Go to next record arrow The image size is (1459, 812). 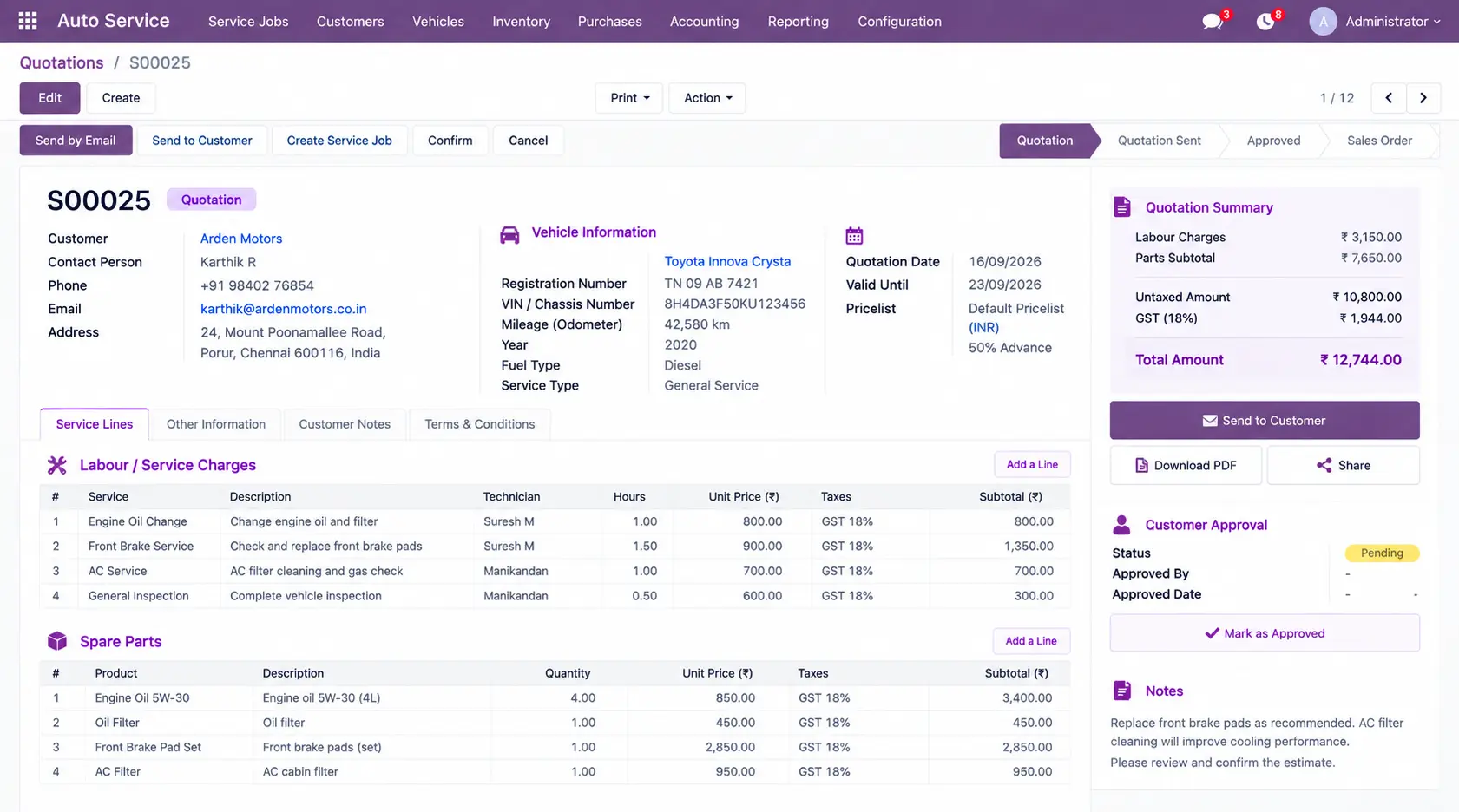[x=1423, y=98]
